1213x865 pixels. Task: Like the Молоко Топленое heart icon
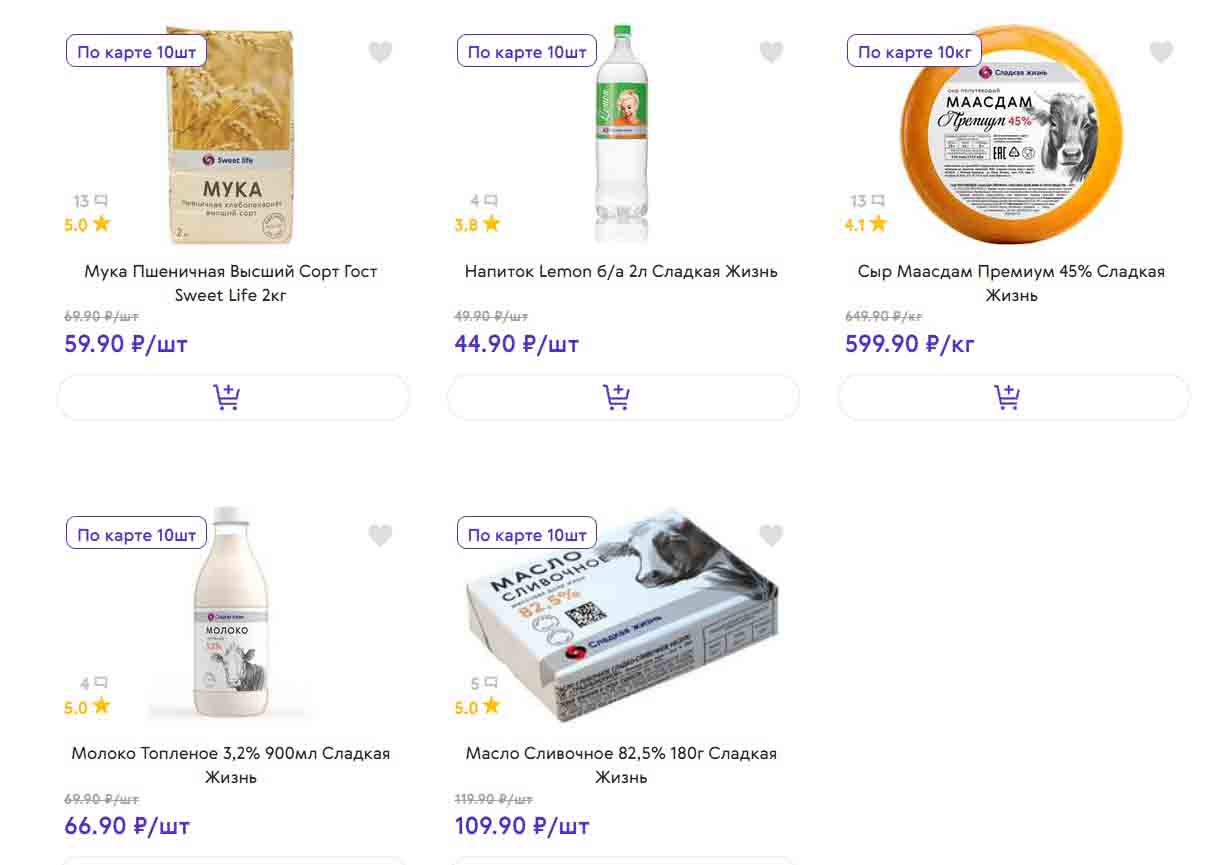point(380,535)
